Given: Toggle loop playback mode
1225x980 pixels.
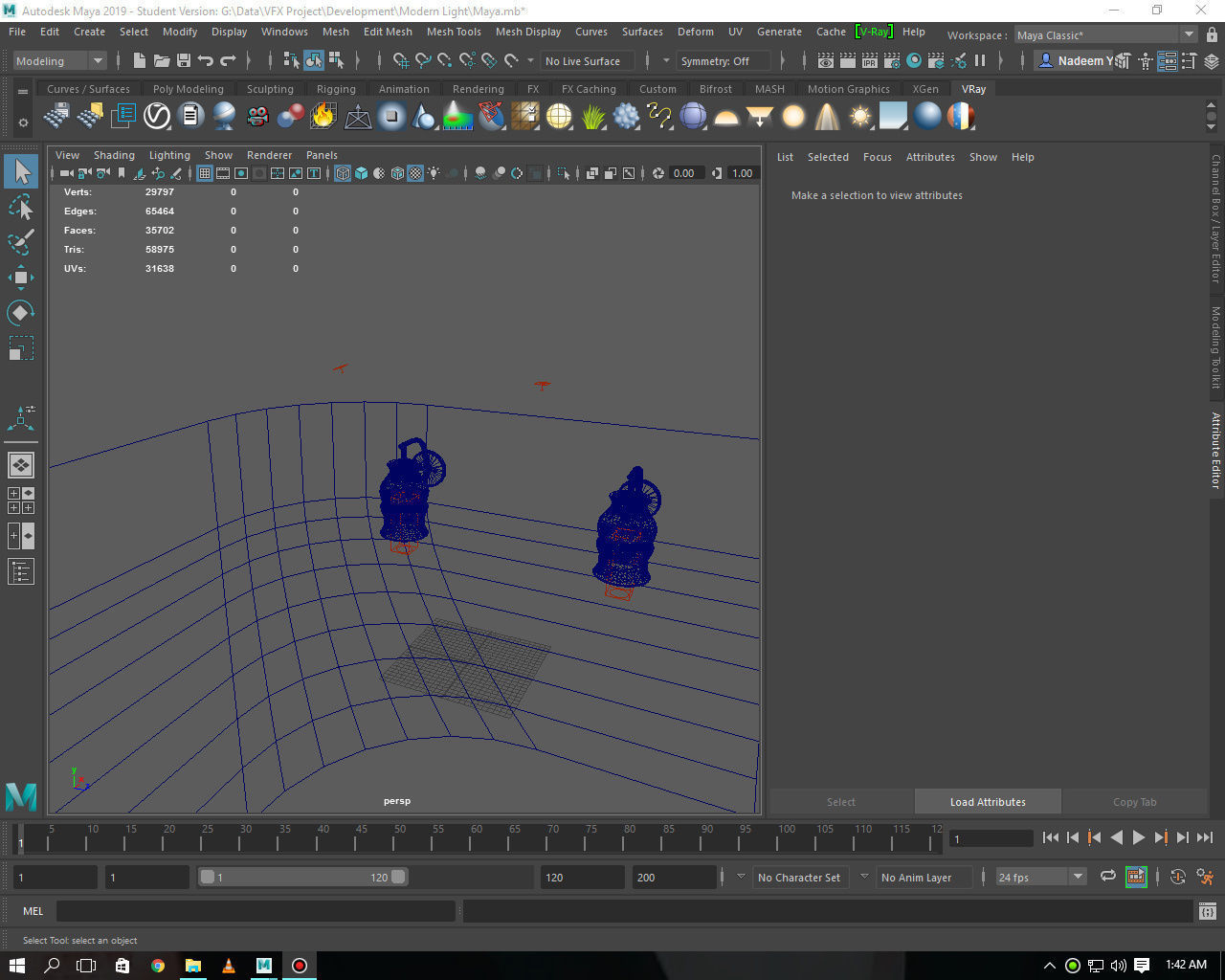Looking at the screenshot, I should (1108, 877).
